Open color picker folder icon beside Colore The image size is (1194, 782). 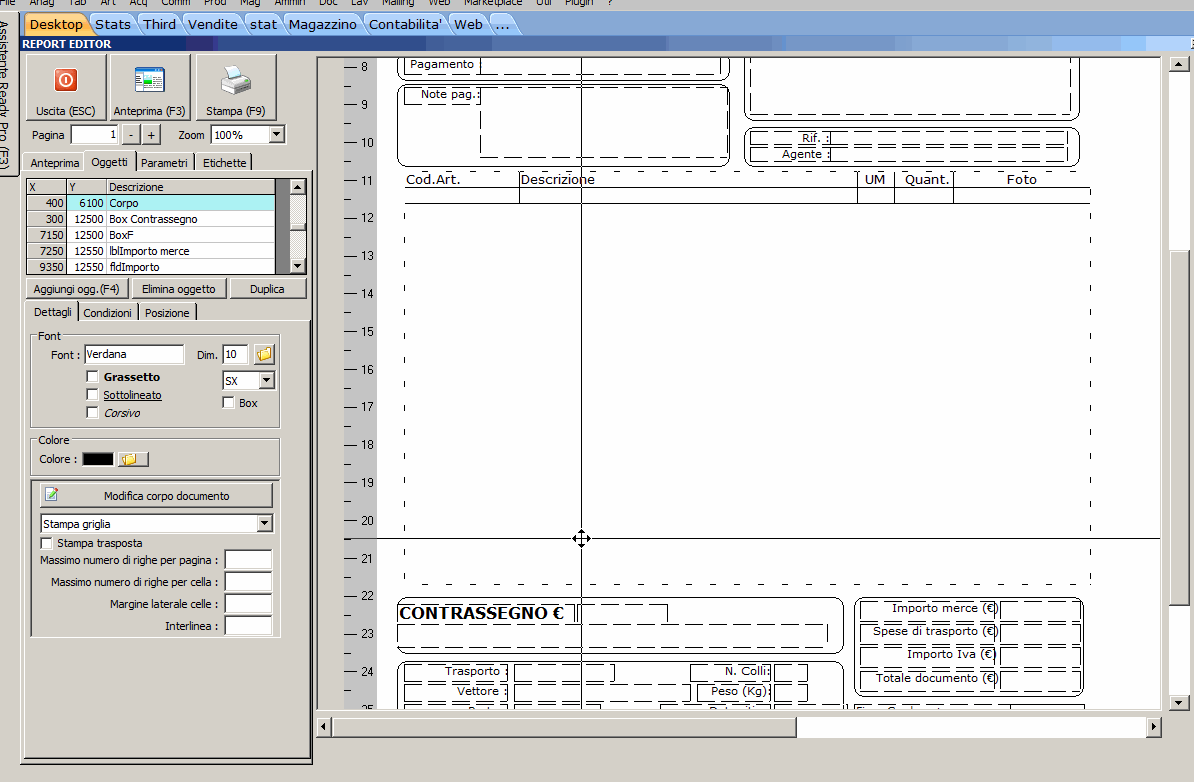[x=132, y=459]
